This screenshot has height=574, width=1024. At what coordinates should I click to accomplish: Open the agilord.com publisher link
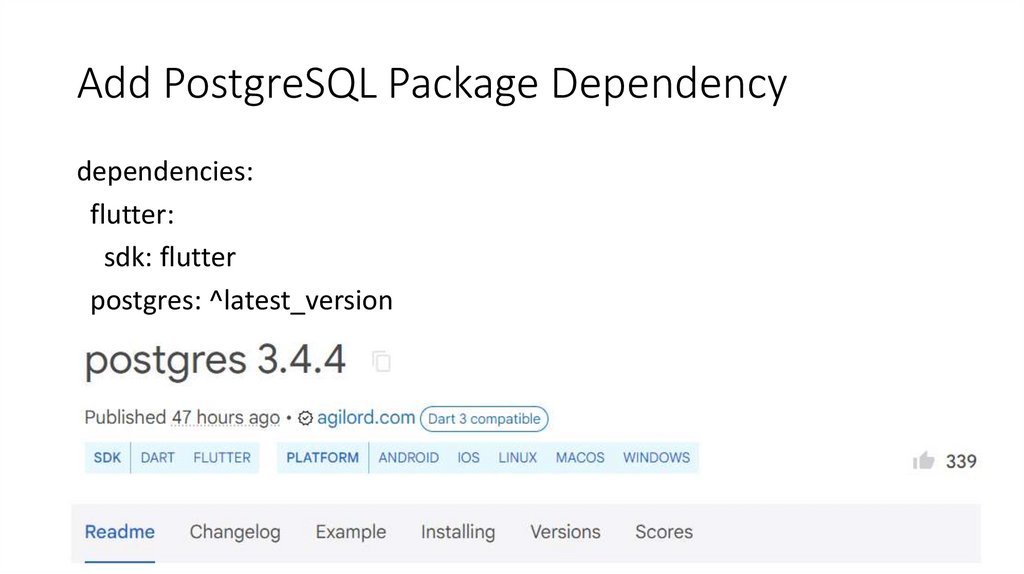pyautogui.click(x=366, y=418)
